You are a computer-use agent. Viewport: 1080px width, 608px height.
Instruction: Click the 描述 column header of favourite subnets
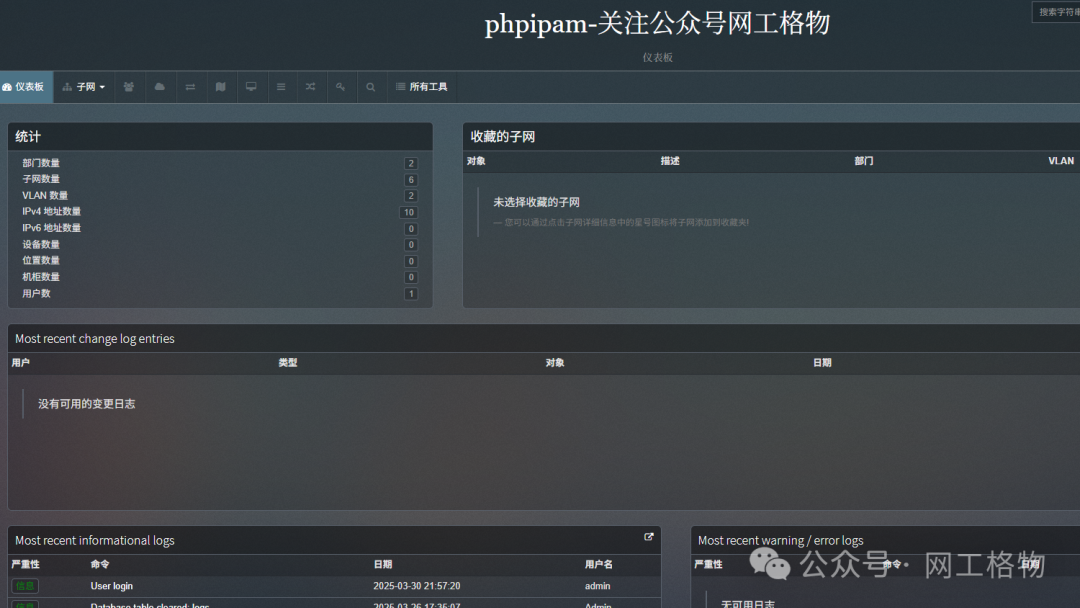[x=670, y=161]
